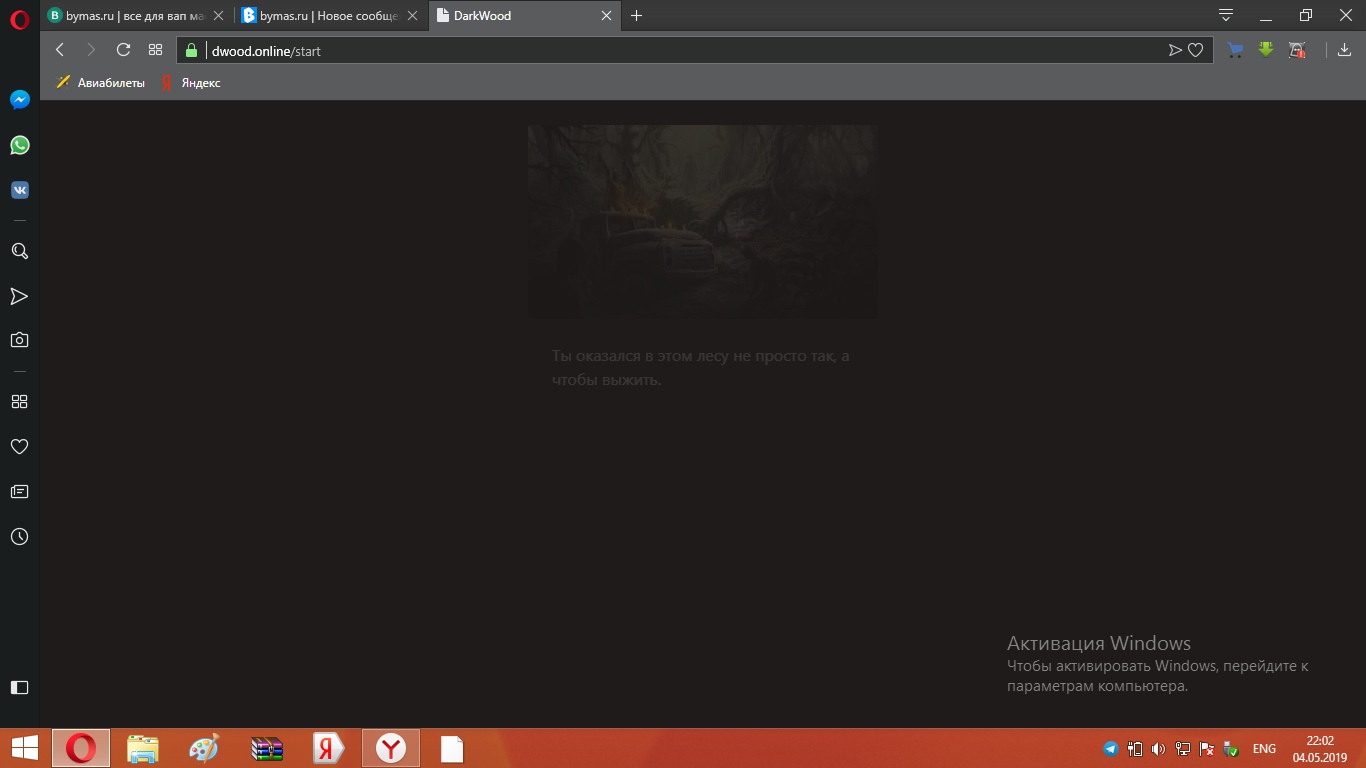The height and width of the screenshot is (768, 1366).
Task: Open the Яндекс bookmark
Action: tap(191, 83)
